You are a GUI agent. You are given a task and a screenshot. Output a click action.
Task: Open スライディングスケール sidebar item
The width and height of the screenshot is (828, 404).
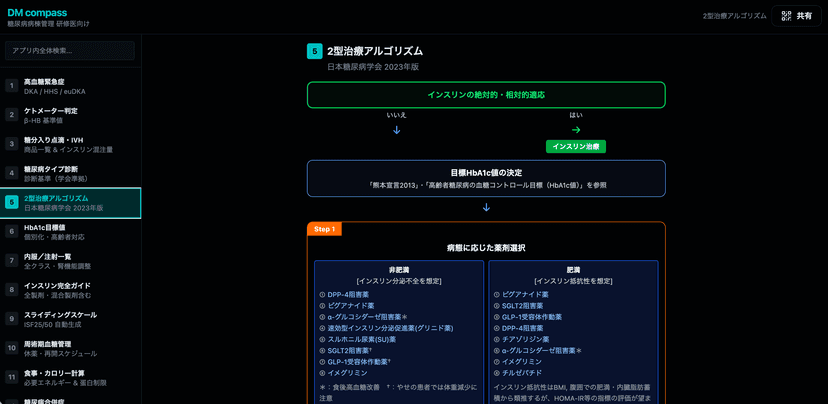(x=70, y=319)
